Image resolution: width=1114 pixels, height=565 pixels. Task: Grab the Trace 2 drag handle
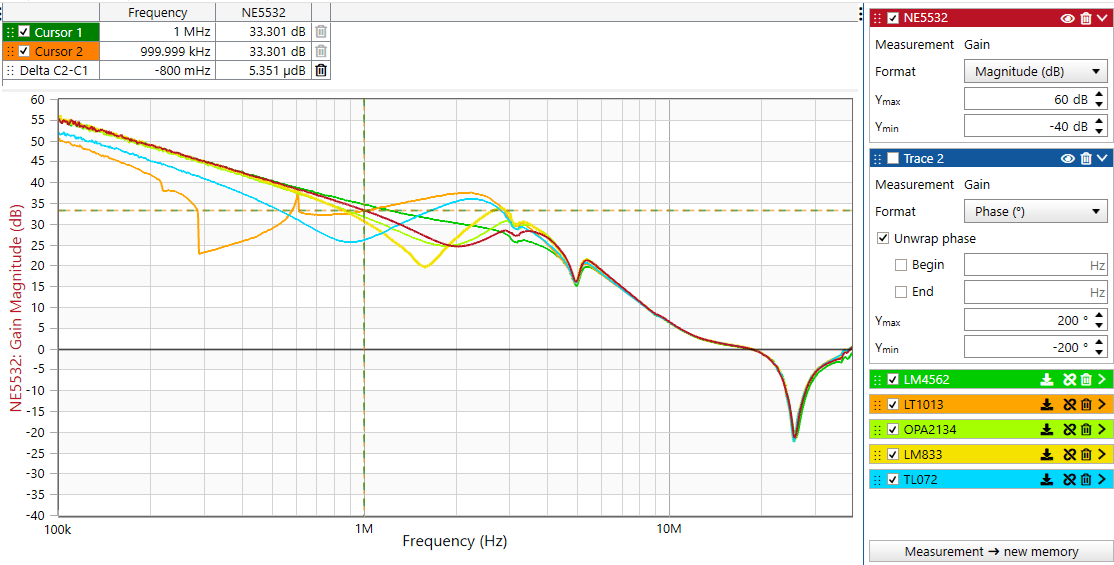pos(878,158)
